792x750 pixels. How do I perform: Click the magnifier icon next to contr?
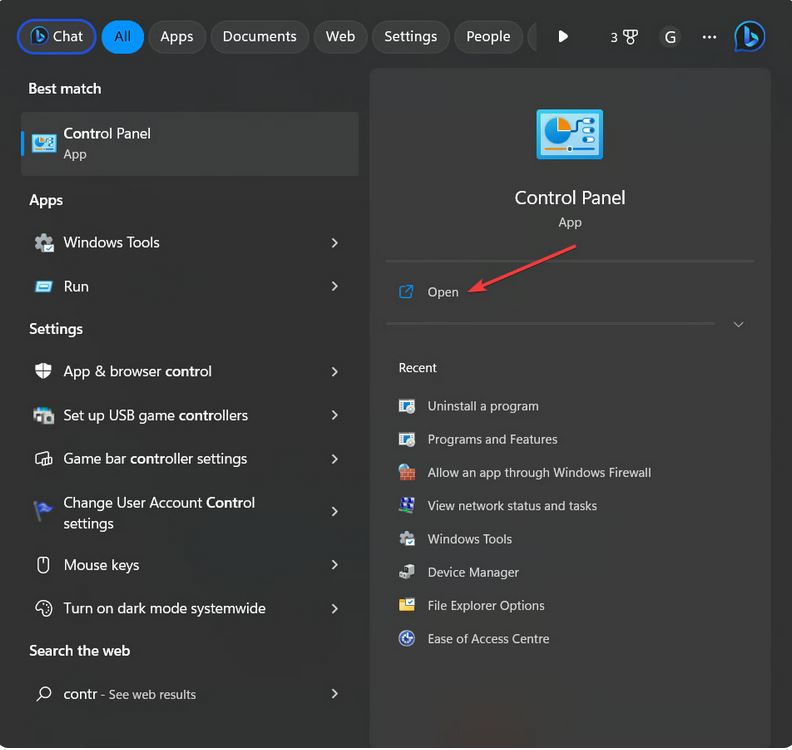[x=44, y=693]
